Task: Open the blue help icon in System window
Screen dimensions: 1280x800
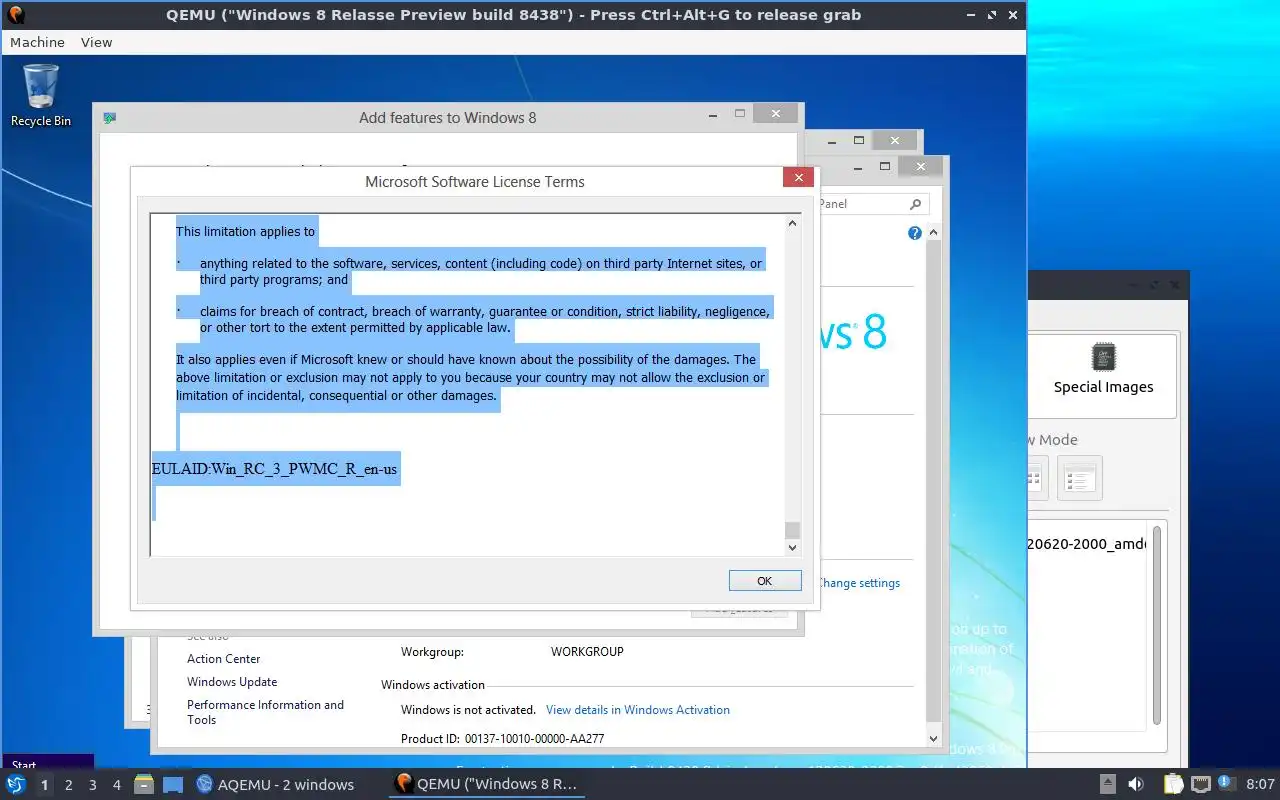Action: (x=914, y=233)
